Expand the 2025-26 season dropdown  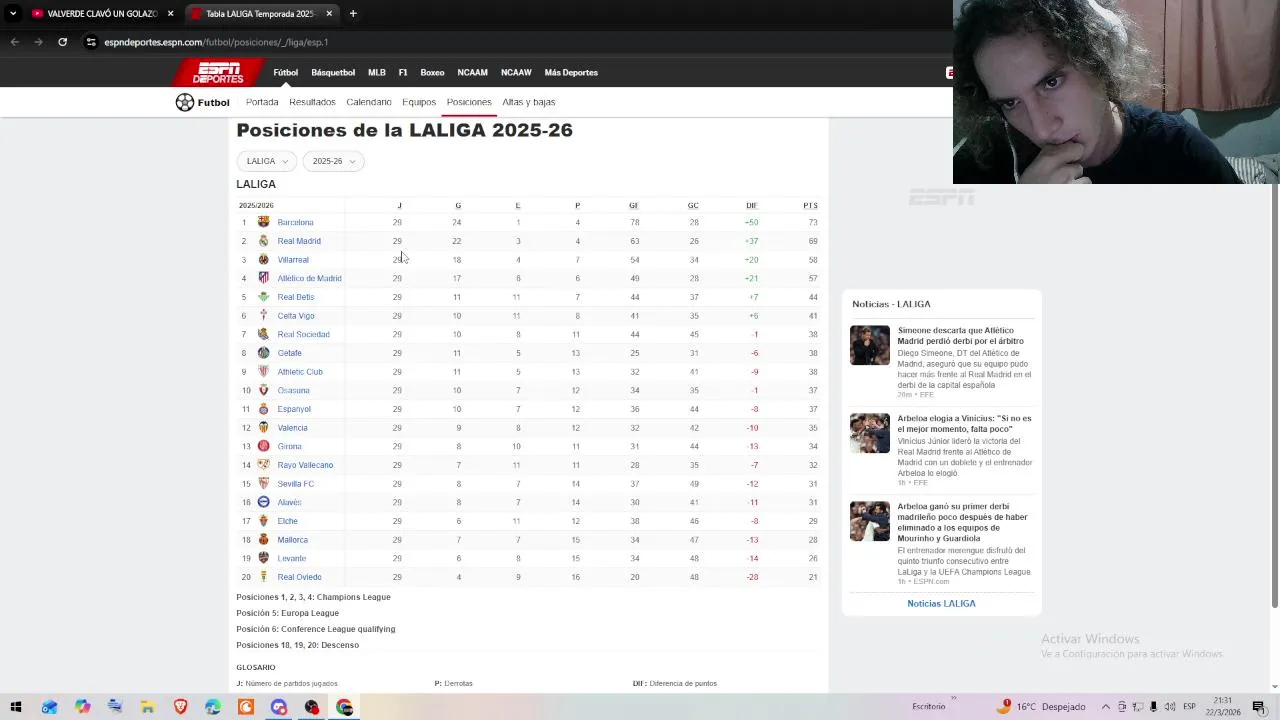pyautogui.click(x=333, y=161)
